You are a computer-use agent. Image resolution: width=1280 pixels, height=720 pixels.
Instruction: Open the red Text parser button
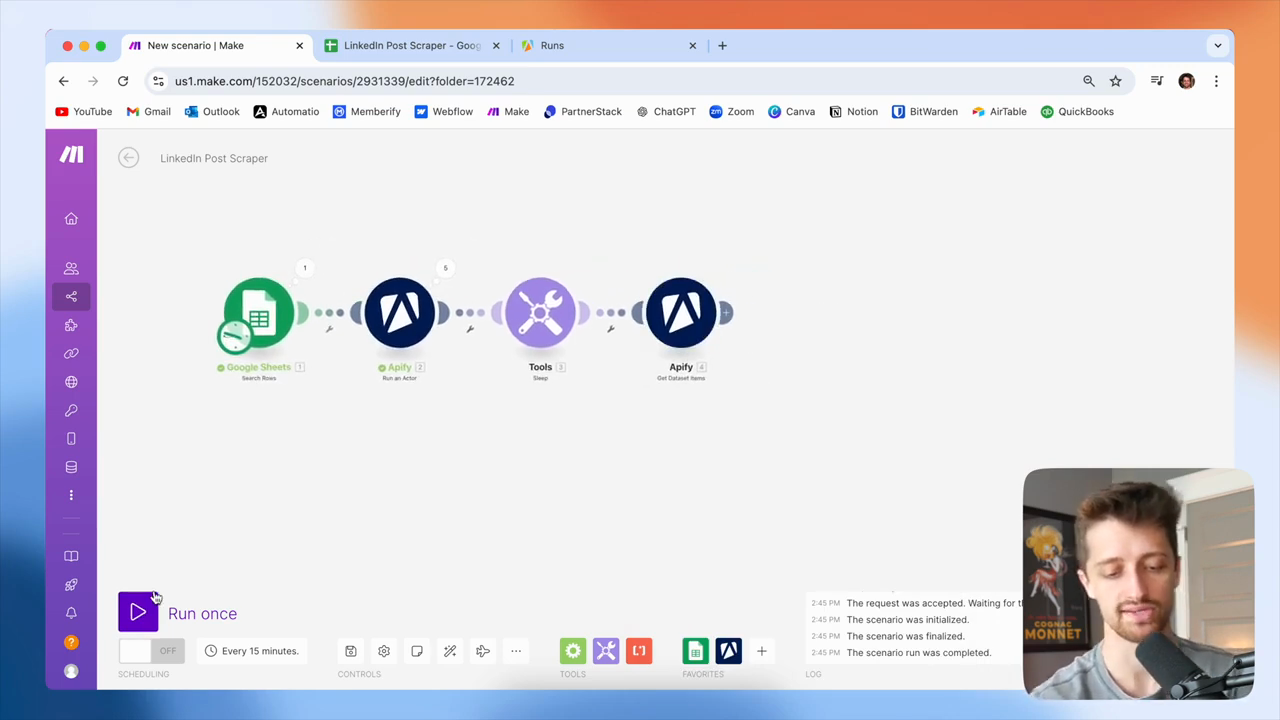pyautogui.click(x=639, y=651)
